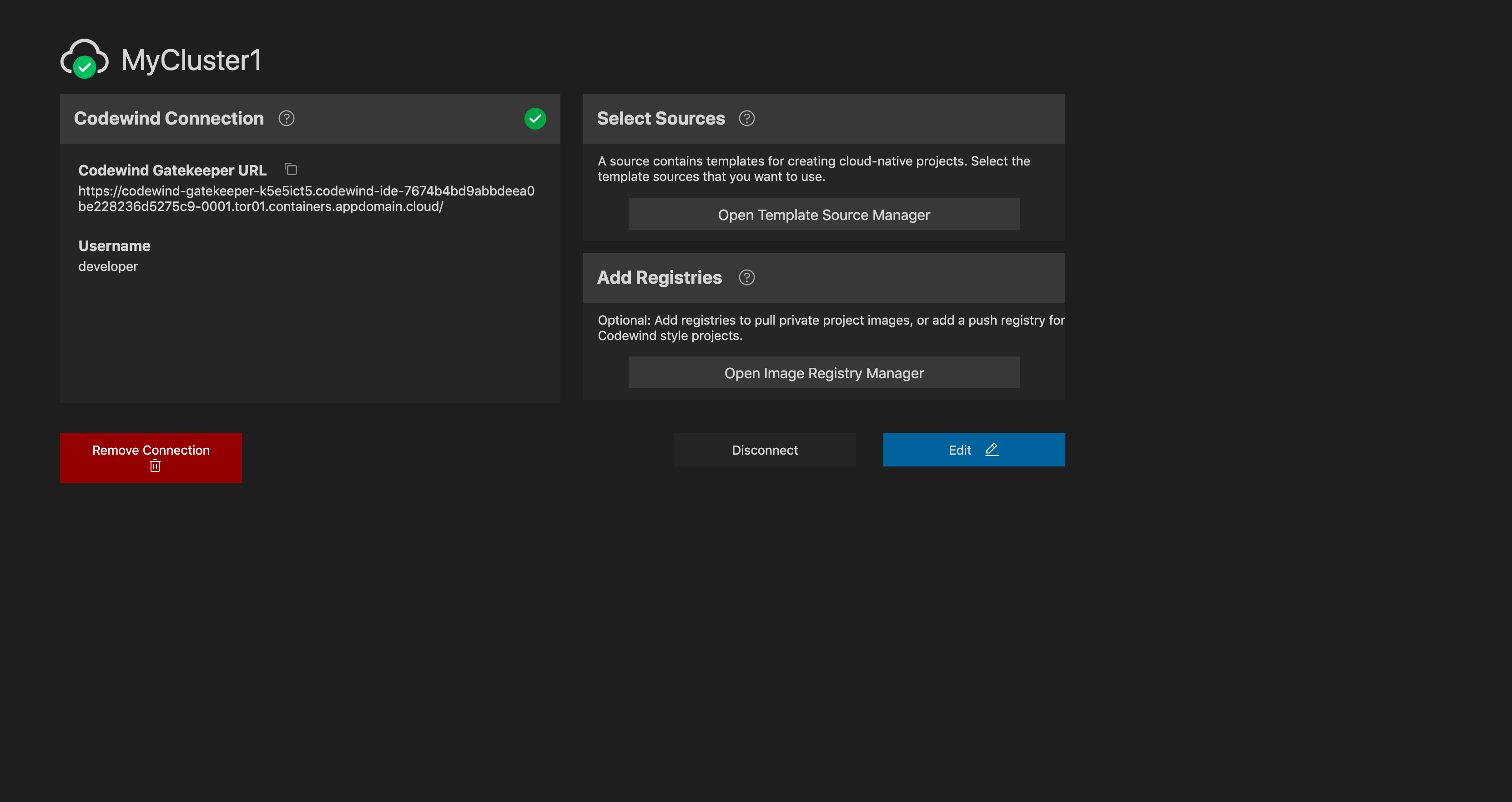Click the codewind-gatekeeper URL text

point(306,199)
